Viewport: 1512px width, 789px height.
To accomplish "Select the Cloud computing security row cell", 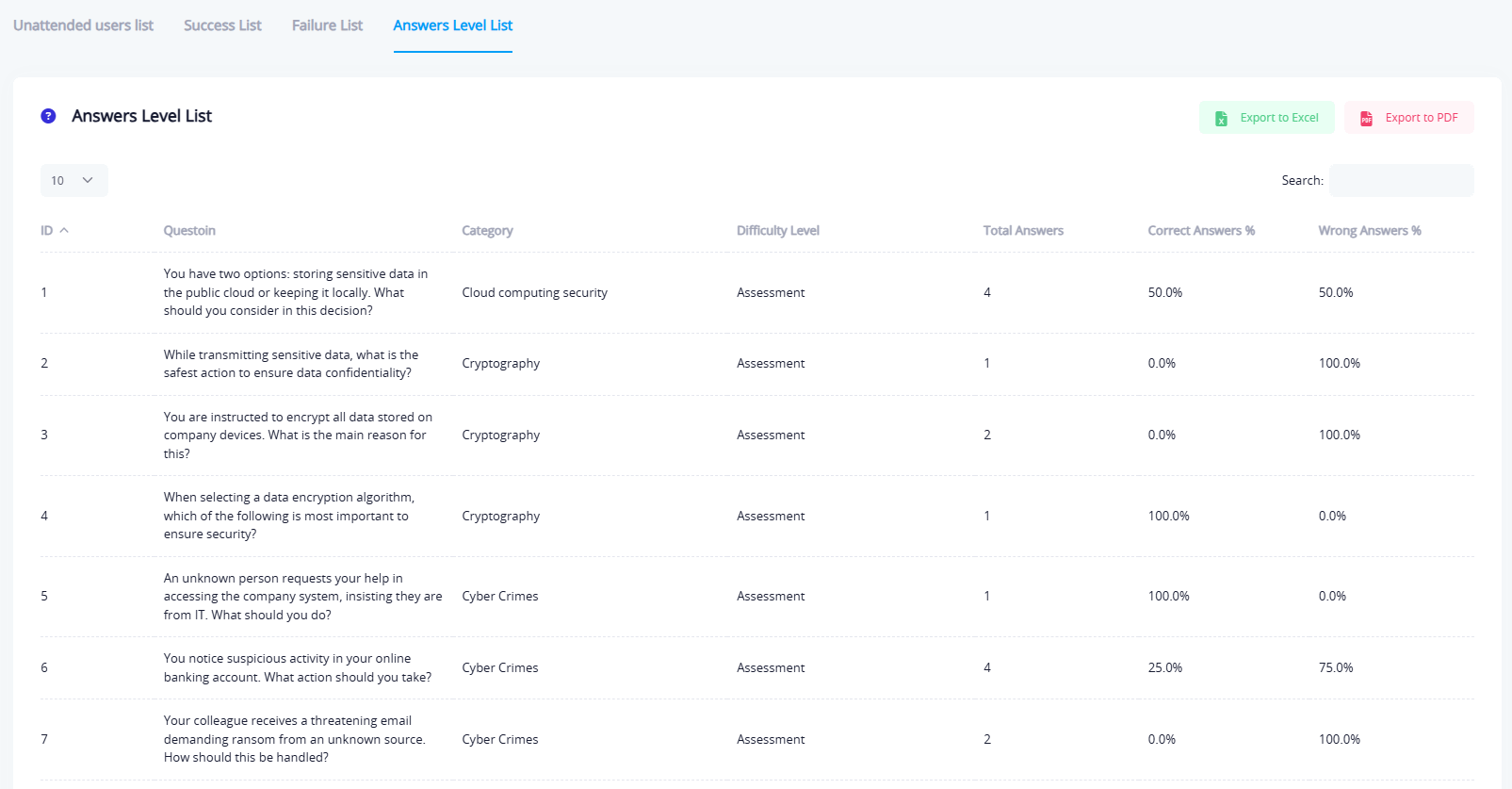I will [x=534, y=293].
